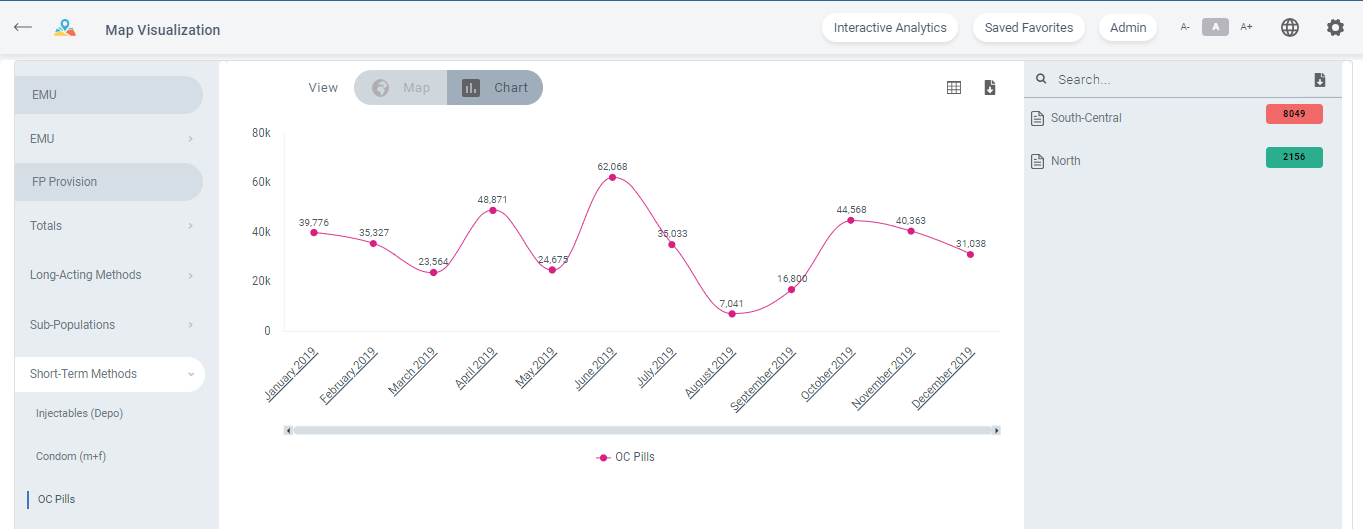This screenshot has height=529, width=1363.
Task: Click the chart horizontal scrollbar track
Action: 642,430
